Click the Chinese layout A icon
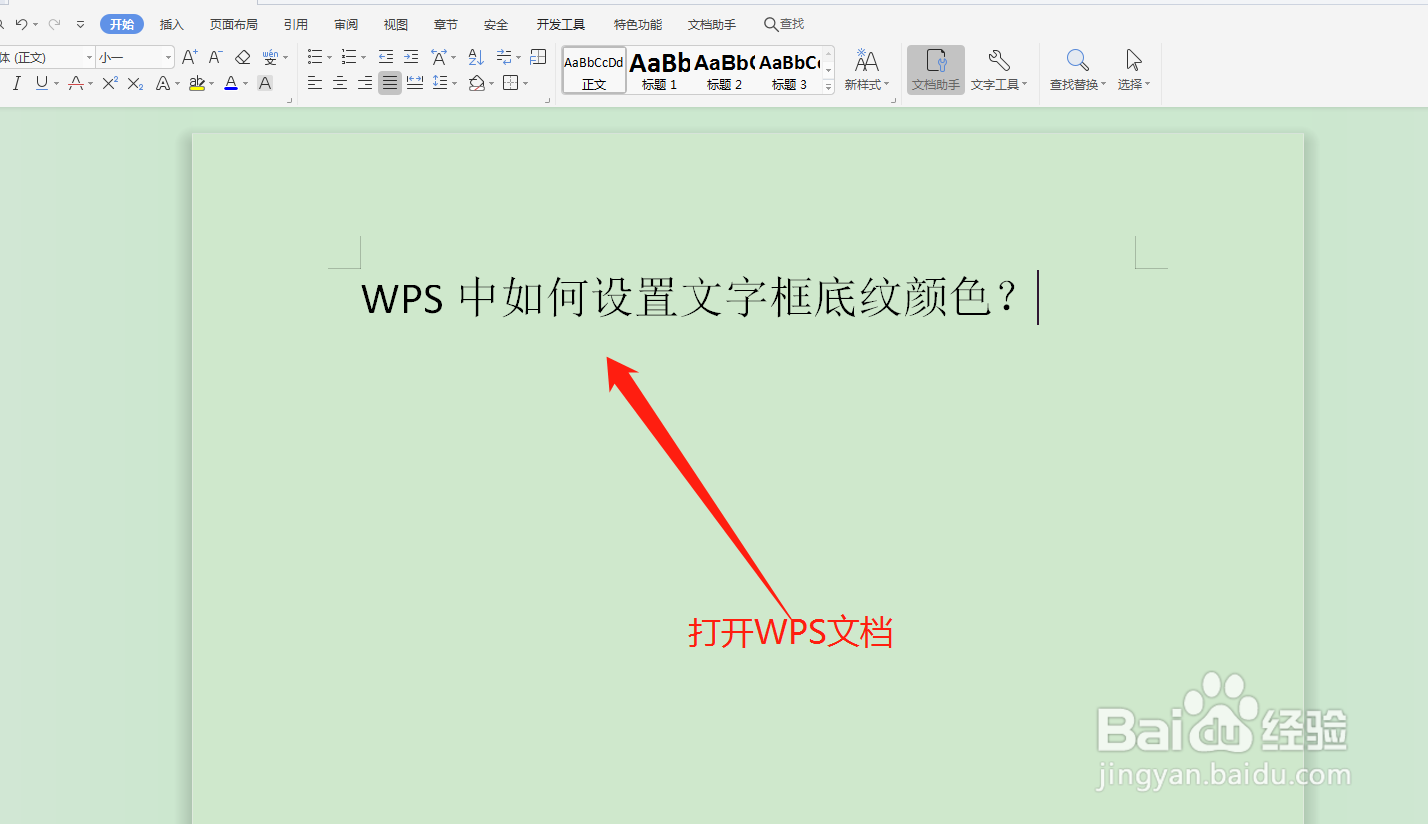The width and height of the screenshot is (1428, 824). coord(438,57)
